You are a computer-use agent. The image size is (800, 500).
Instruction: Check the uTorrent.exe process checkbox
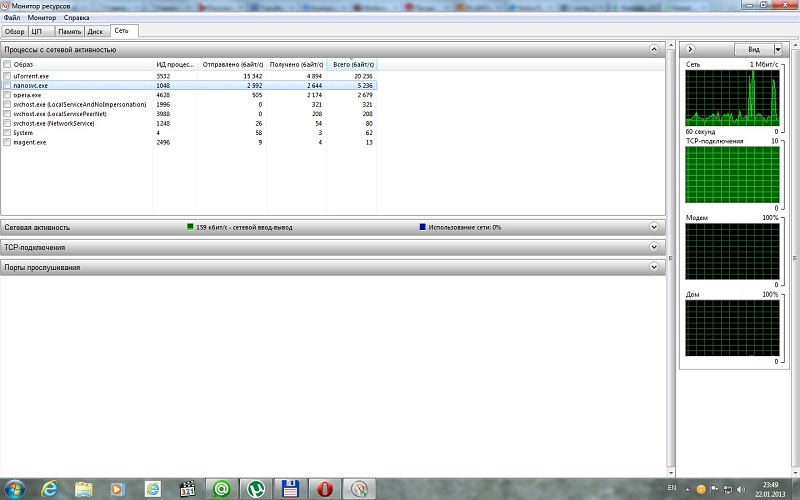coord(7,76)
